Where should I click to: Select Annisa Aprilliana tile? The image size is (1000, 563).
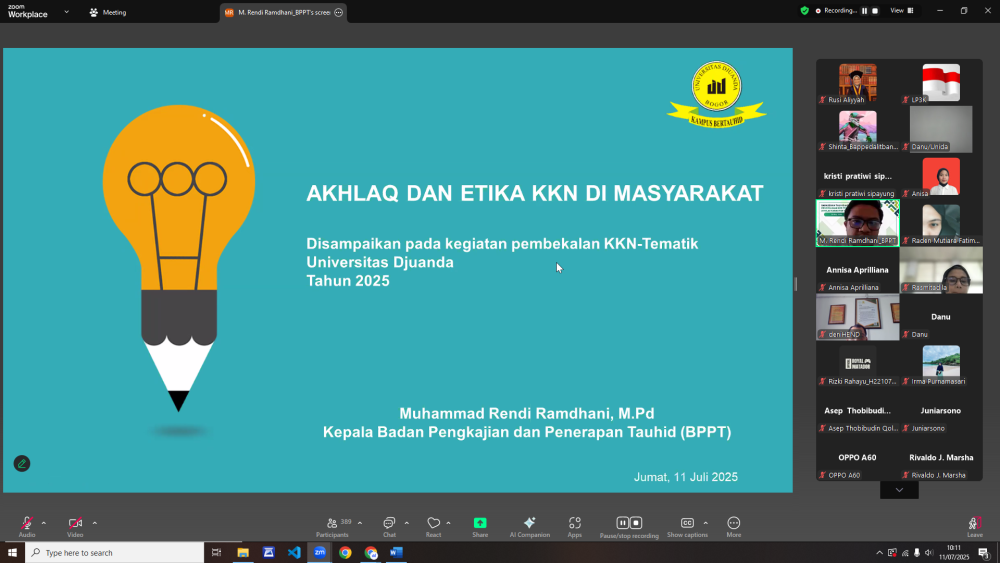point(858,270)
